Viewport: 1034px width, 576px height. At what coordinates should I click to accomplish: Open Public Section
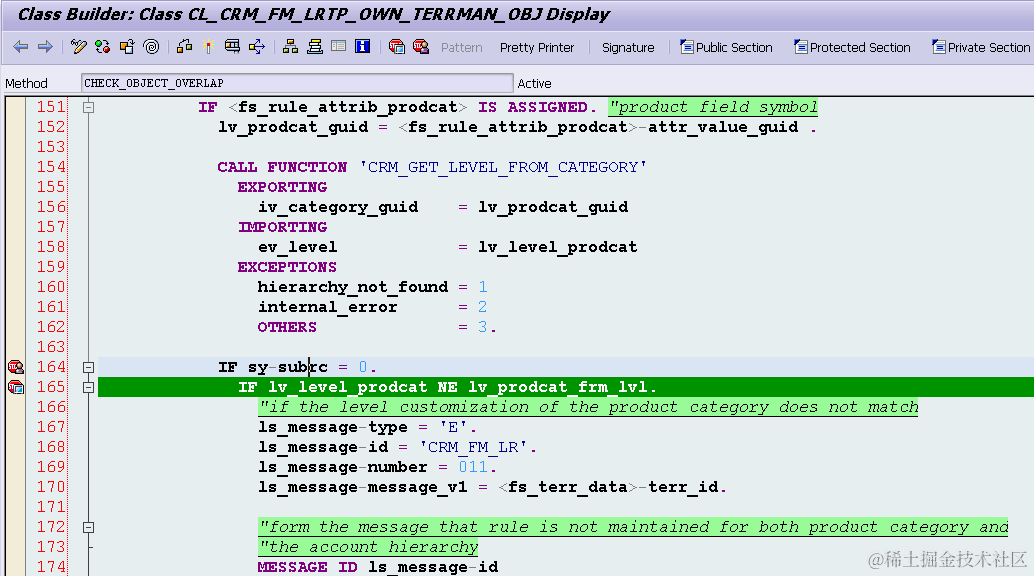coord(726,48)
